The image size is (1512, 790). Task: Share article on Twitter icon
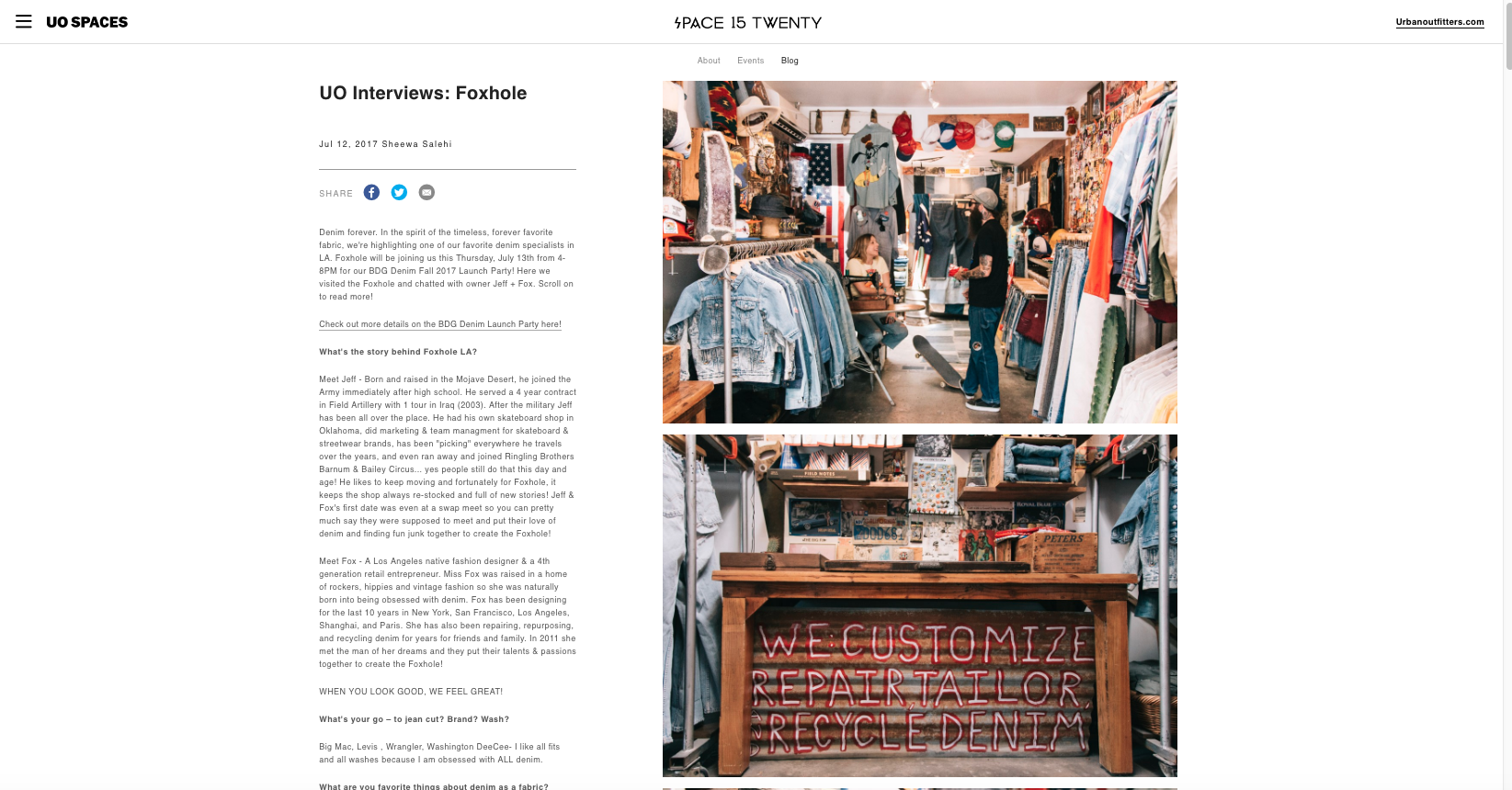tap(399, 192)
